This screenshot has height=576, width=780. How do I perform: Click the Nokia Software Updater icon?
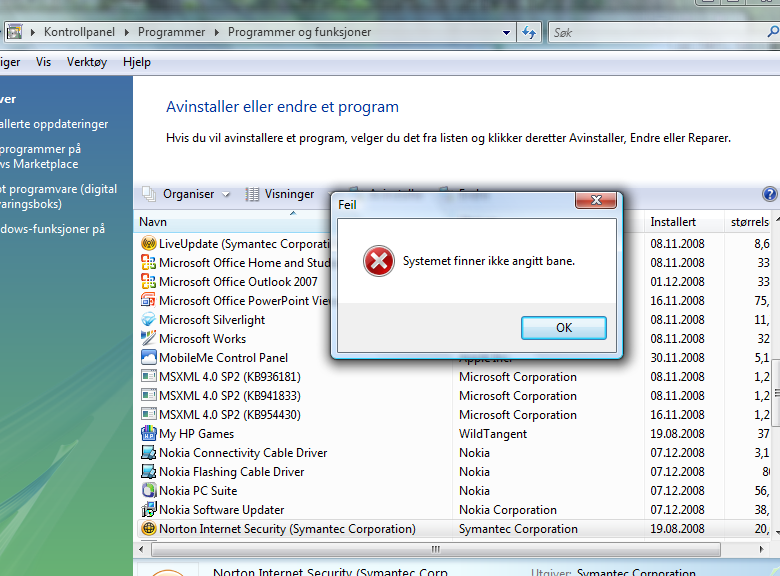(x=148, y=509)
